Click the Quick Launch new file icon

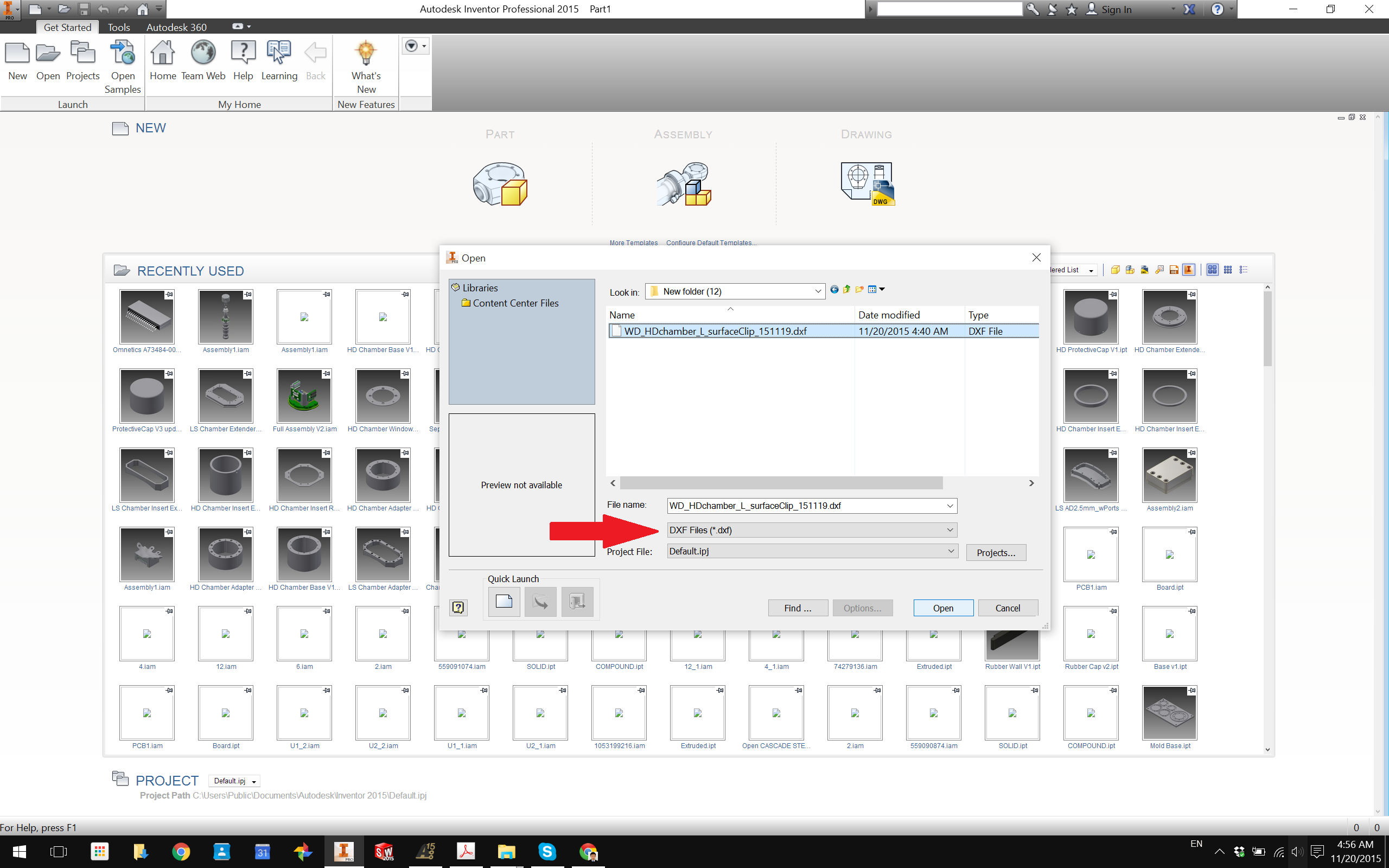pyautogui.click(x=504, y=602)
